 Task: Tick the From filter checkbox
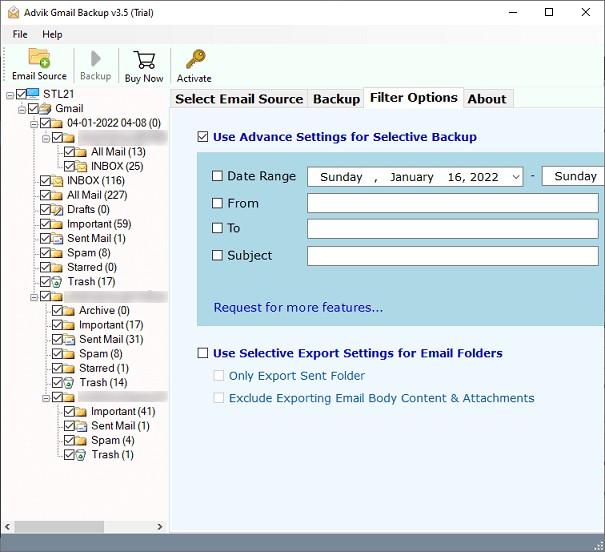(217, 203)
